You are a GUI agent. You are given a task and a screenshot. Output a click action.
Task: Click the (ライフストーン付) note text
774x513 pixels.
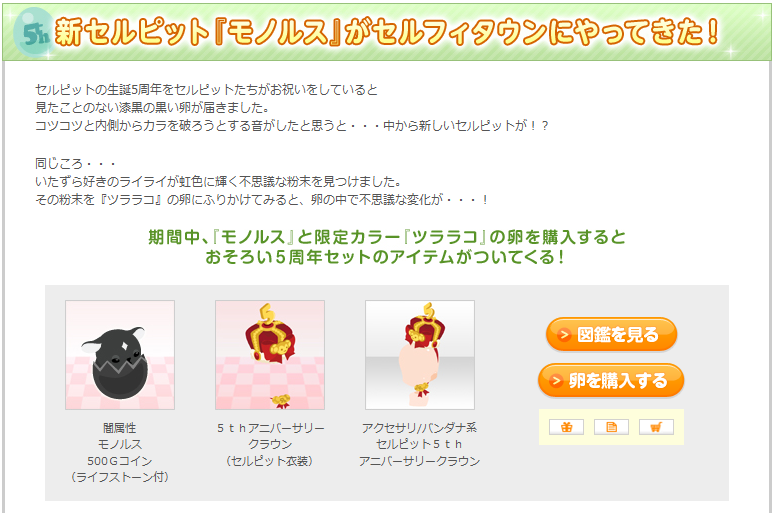click(x=120, y=477)
